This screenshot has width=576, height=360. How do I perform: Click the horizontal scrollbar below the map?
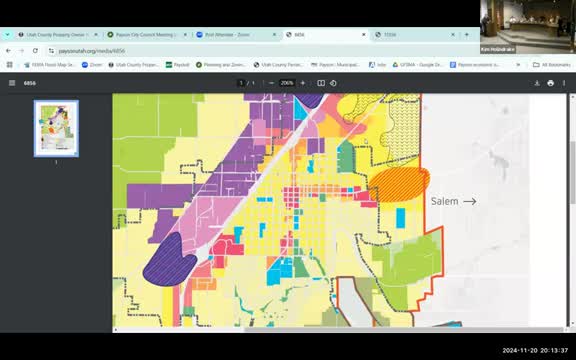(x=403, y=330)
